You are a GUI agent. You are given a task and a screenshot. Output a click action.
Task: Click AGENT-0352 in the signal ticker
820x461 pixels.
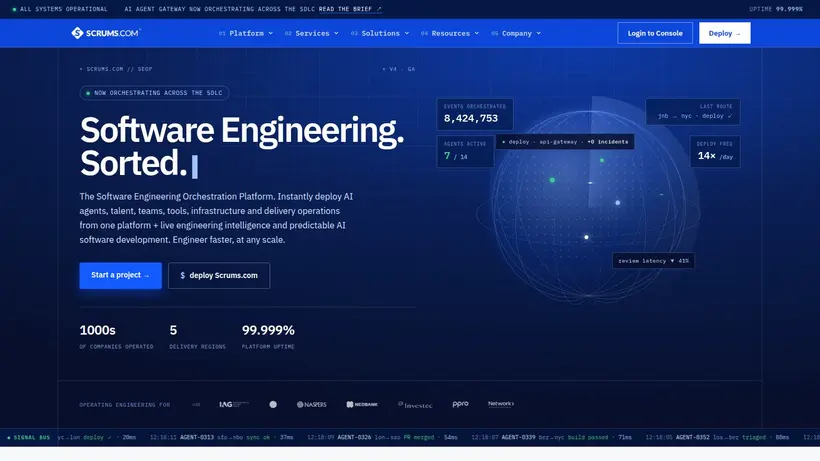[x=692, y=437]
